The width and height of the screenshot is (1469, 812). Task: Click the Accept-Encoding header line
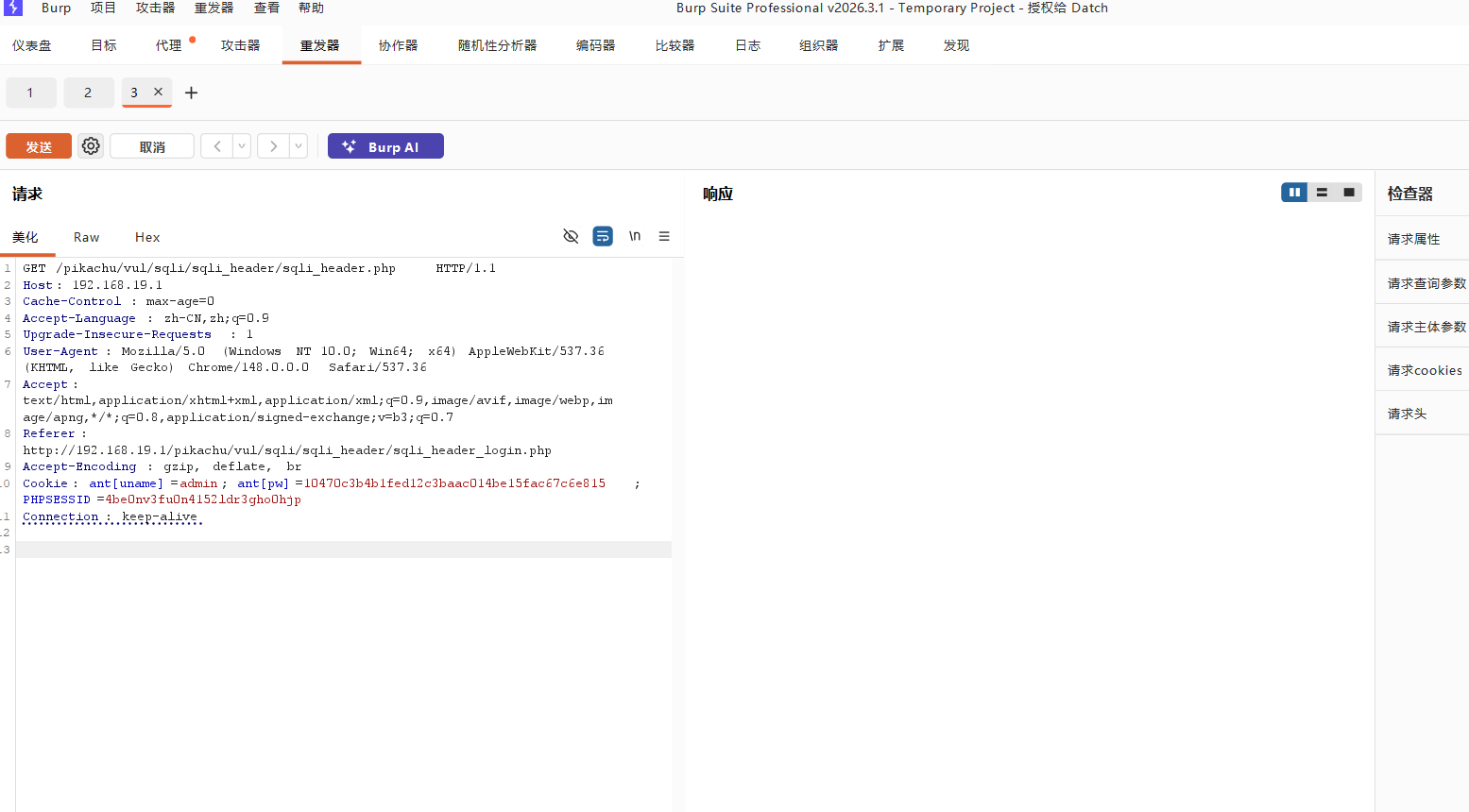coord(162,466)
